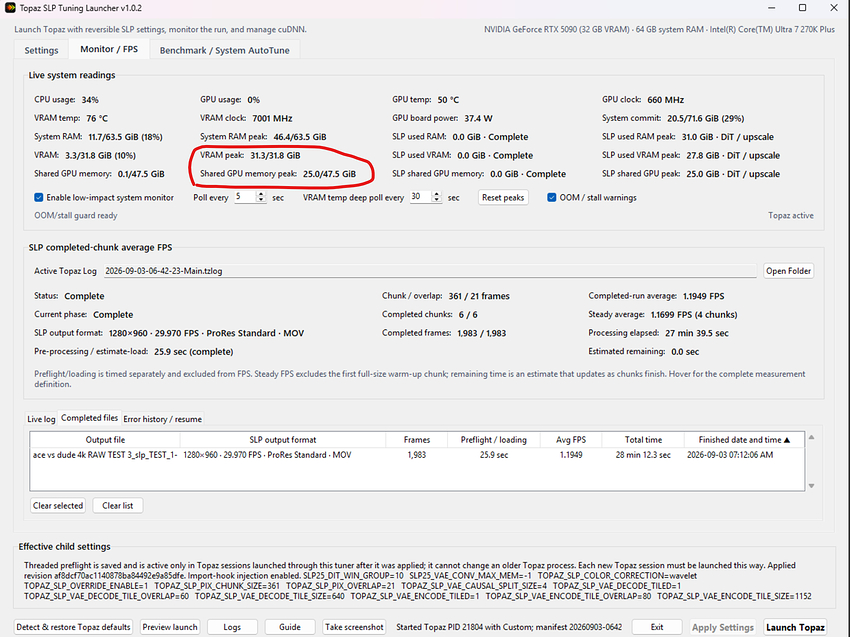Sort by the Output file column header
Viewport: 850px width, 637px height.
[x=105, y=440]
